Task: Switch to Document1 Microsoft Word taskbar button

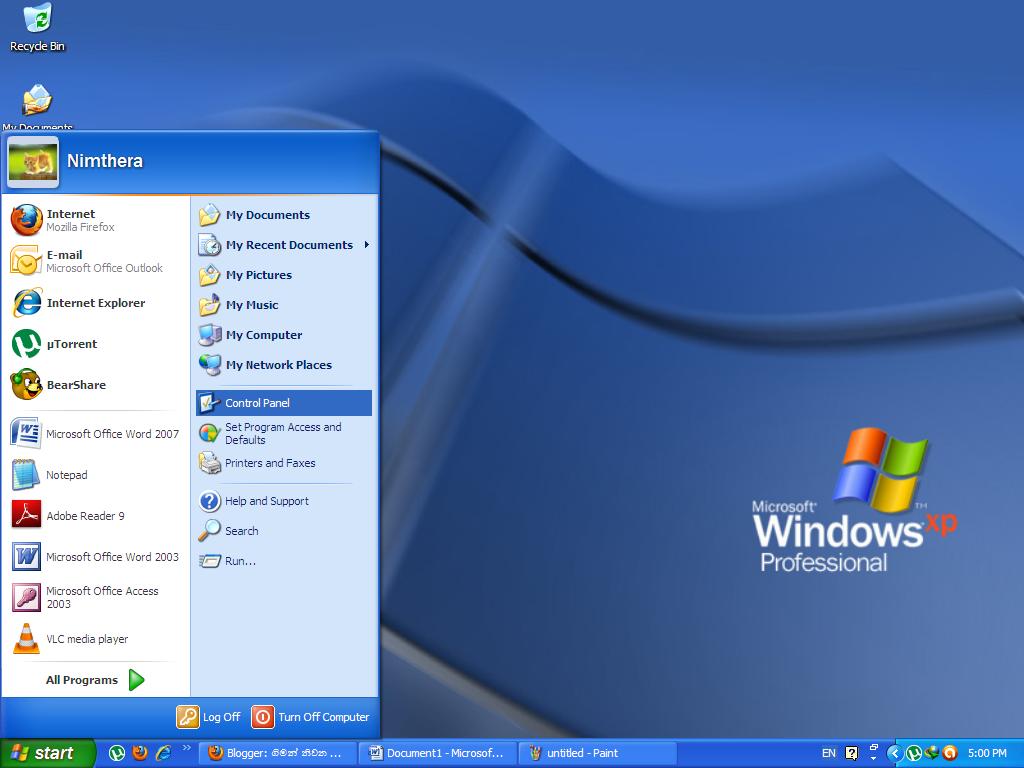Action: pos(440,753)
